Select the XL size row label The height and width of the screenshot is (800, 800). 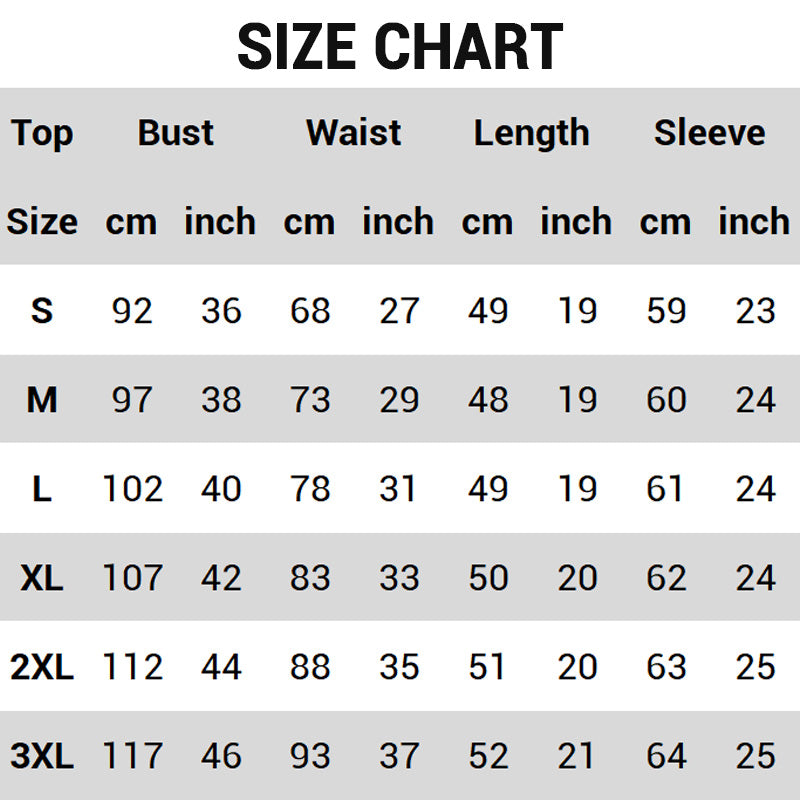pyautogui.click(x=42, y=578)
